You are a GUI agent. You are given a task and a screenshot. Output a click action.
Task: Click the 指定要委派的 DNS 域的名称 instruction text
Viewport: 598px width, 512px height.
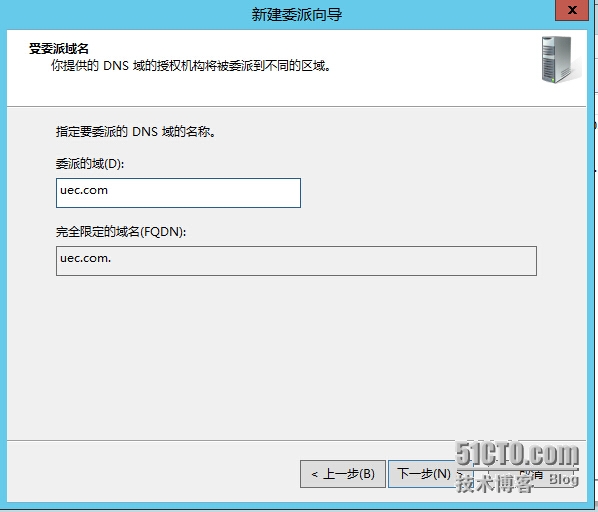click(x=136, y=132)
